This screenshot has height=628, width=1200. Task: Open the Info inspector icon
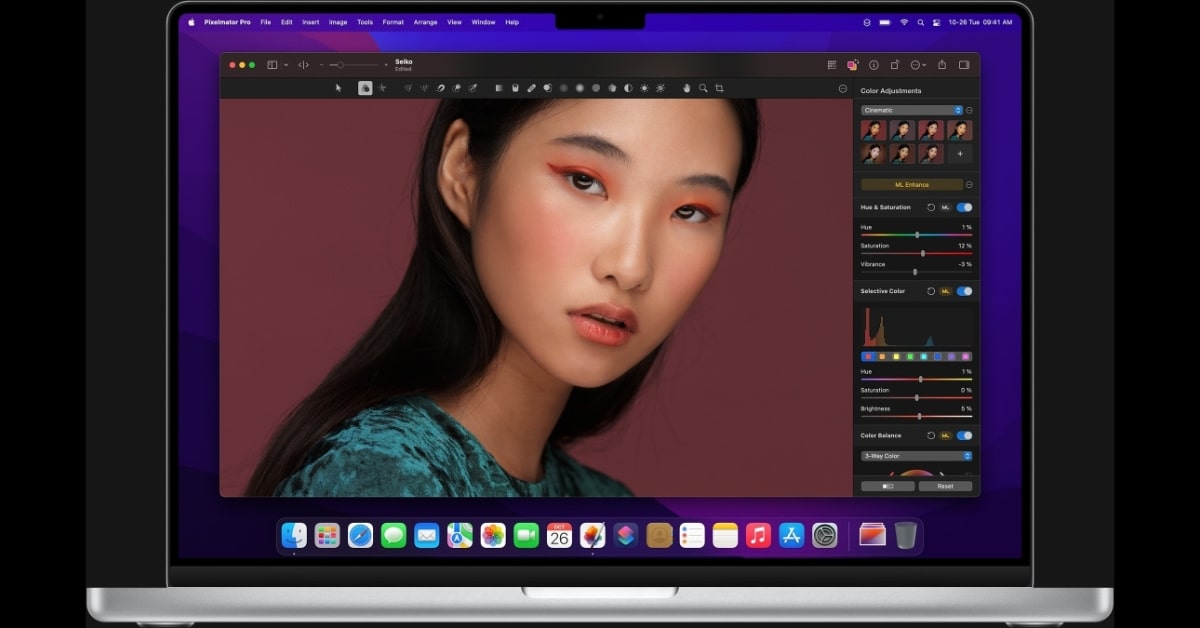tap(874, 65)
